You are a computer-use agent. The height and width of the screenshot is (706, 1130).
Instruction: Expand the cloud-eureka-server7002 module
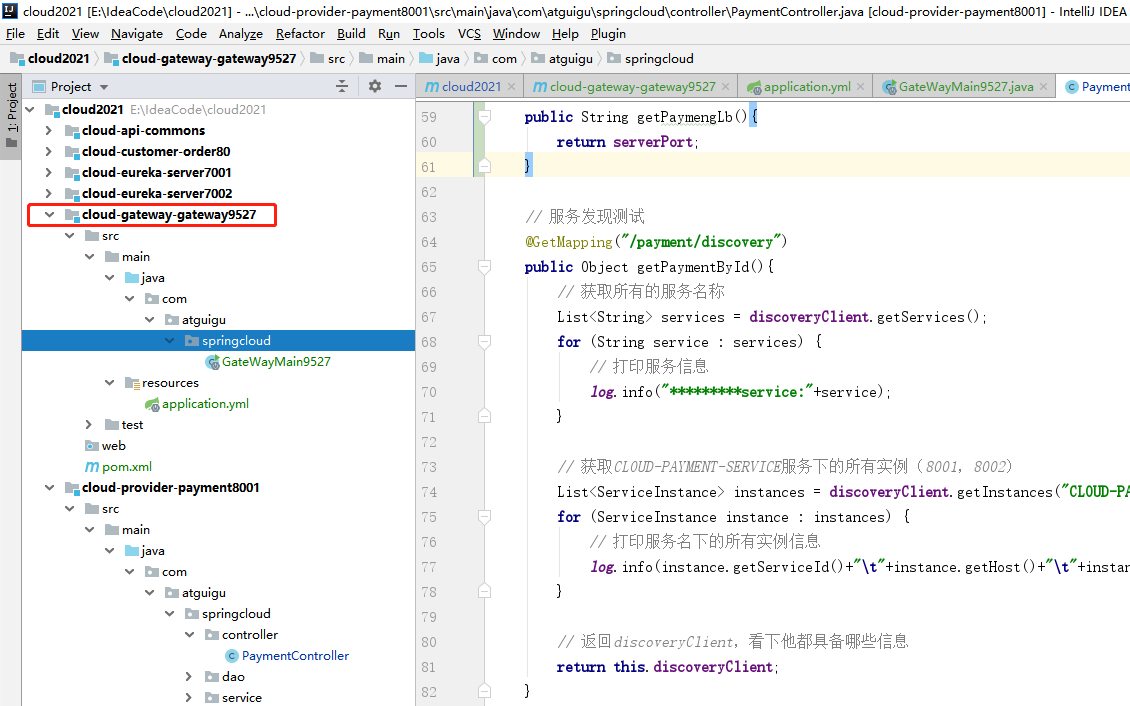(48, 193)
